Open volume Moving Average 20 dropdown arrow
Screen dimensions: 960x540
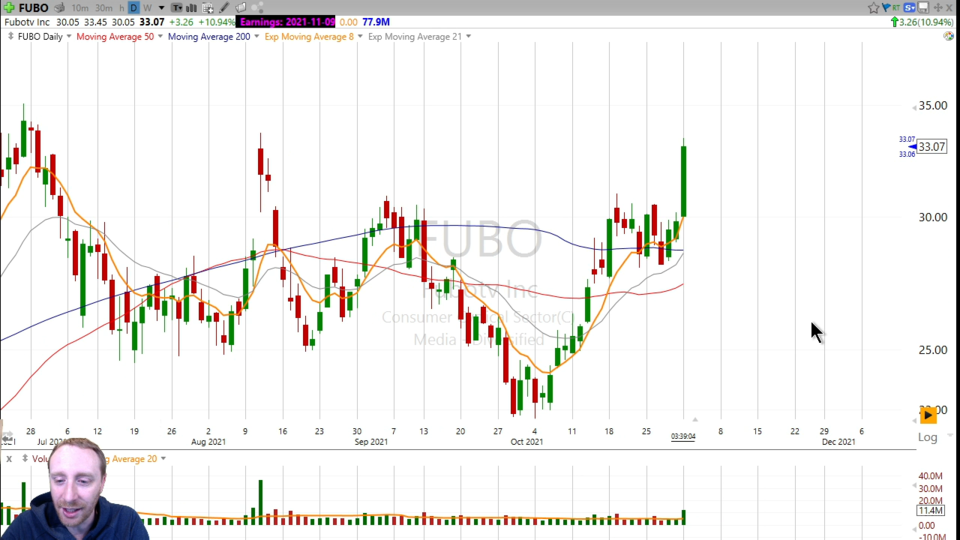click(x=163, y=459)
